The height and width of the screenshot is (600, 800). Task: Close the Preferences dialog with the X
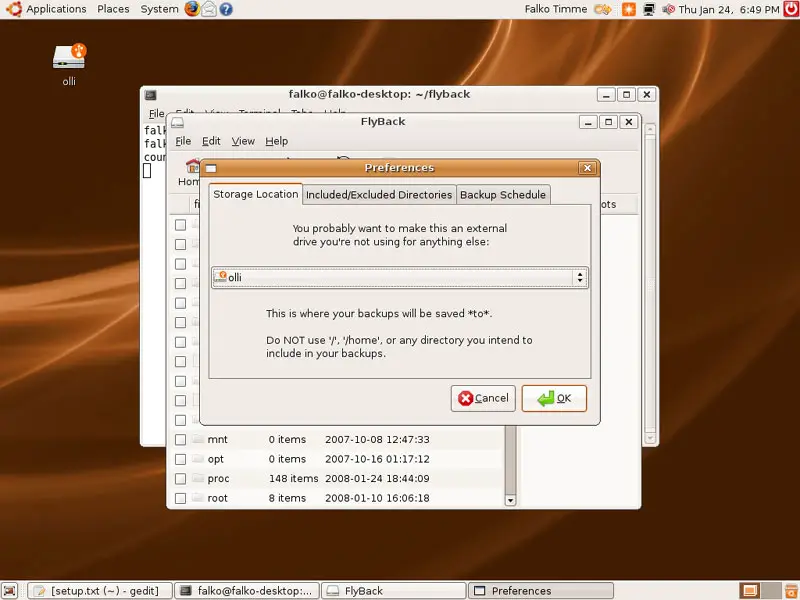[587, 168]
